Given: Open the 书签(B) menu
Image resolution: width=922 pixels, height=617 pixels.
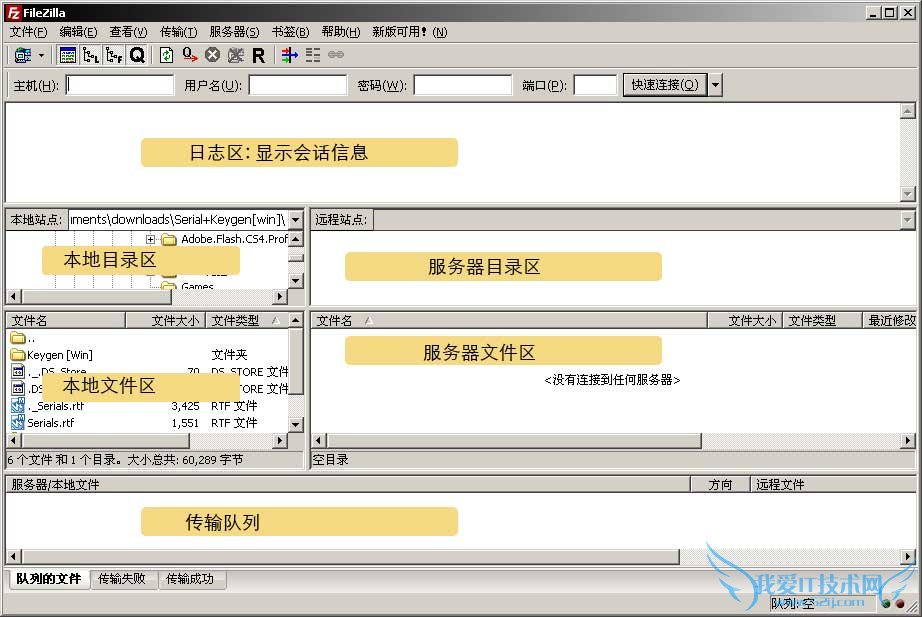Looking at the screenshot, I should click(x=290, y=32).
